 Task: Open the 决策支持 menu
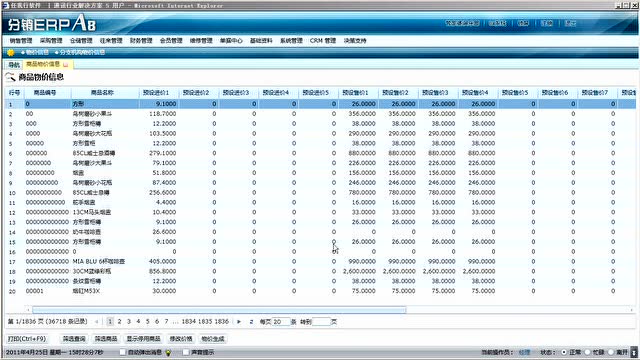click(355, 40)
